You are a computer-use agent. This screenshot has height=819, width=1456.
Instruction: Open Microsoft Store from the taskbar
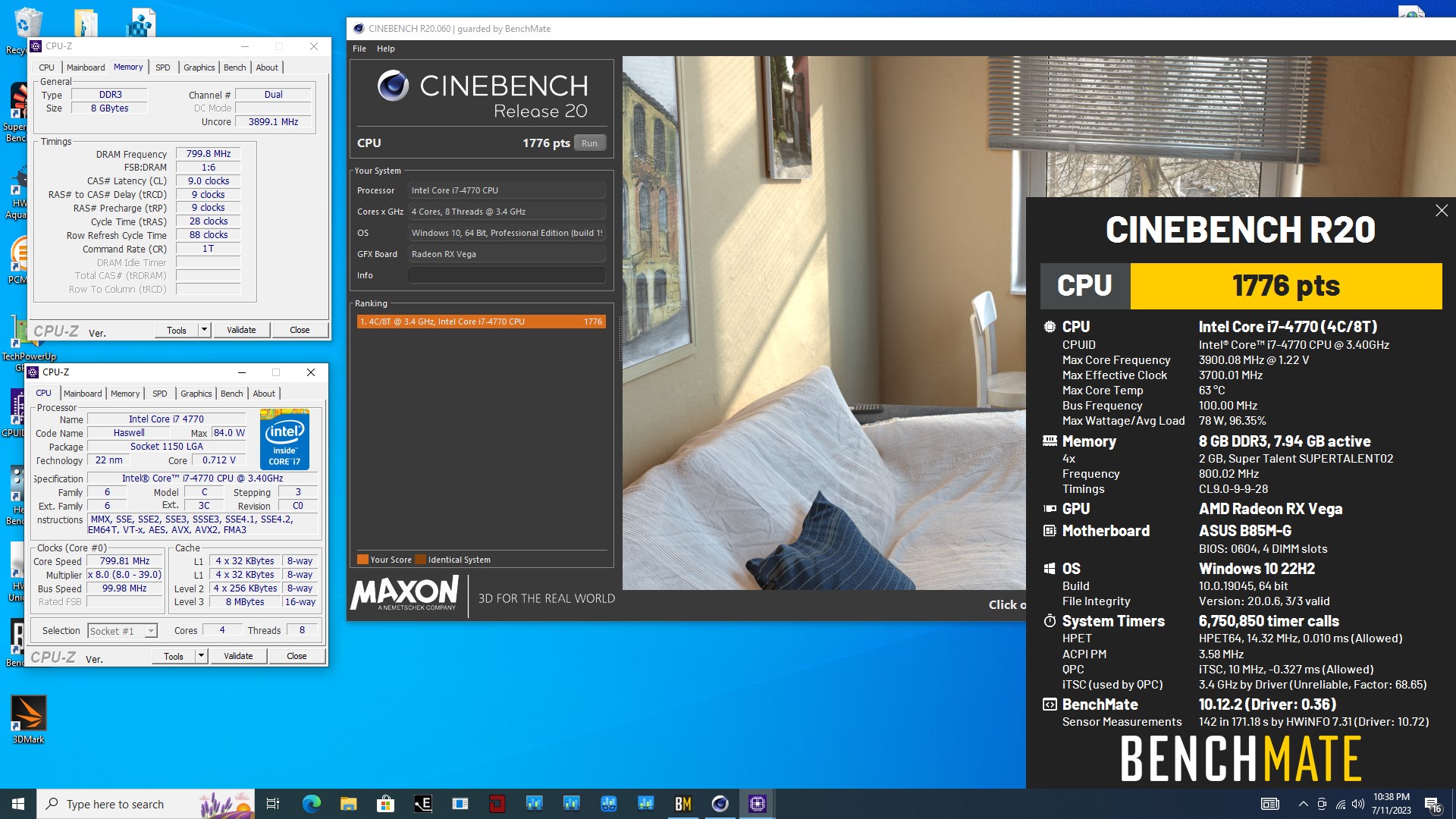385,804
